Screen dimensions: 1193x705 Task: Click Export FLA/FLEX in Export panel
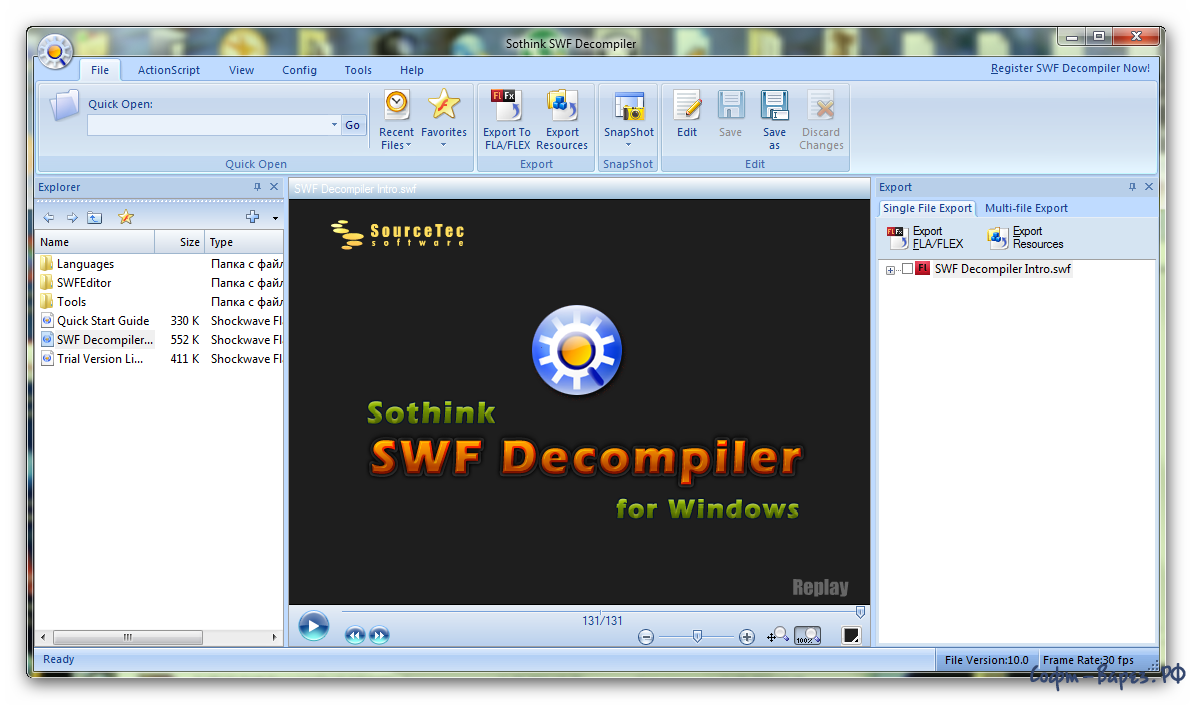pos(926,237)
